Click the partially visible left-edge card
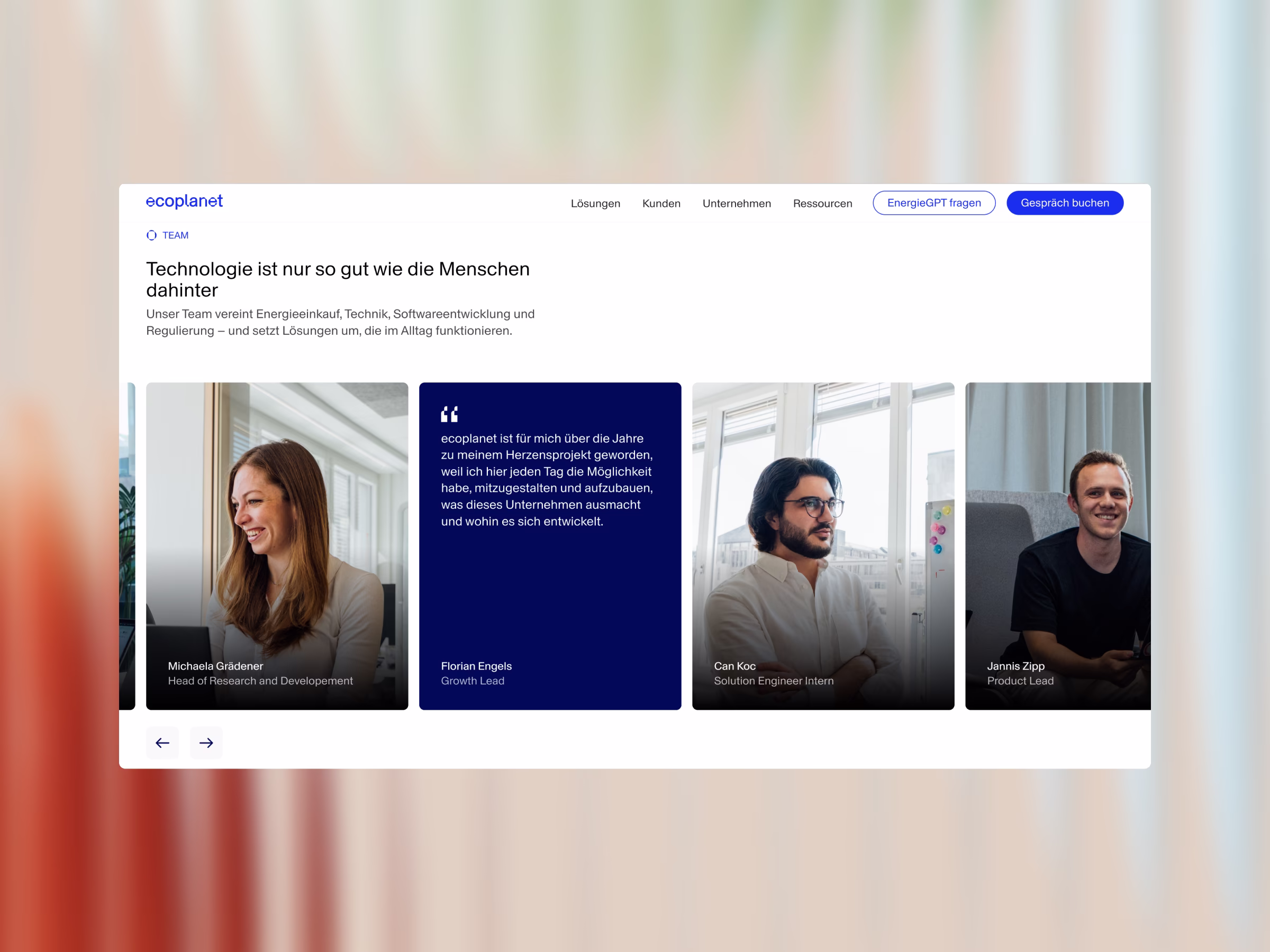The width and height of the screenshot is (1270, 952). pyautogui.click(x=127, y=545)
